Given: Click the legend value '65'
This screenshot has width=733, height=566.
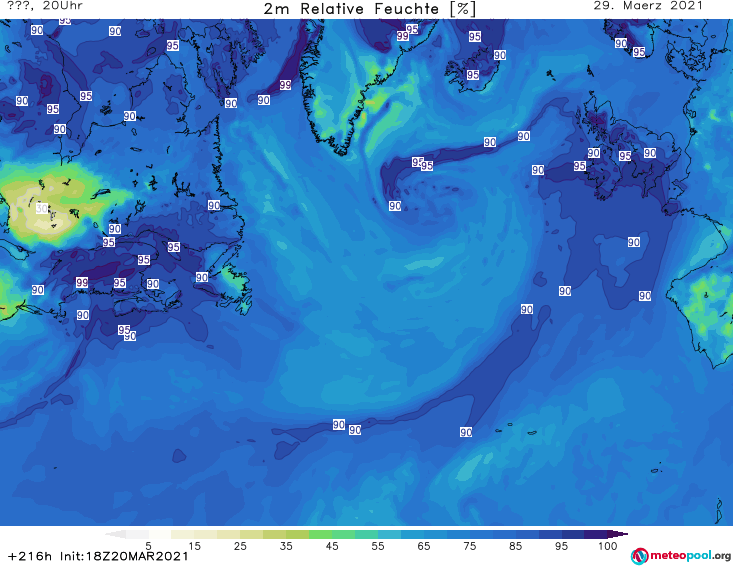Looking at the screenshot, I should click(424, 545).
